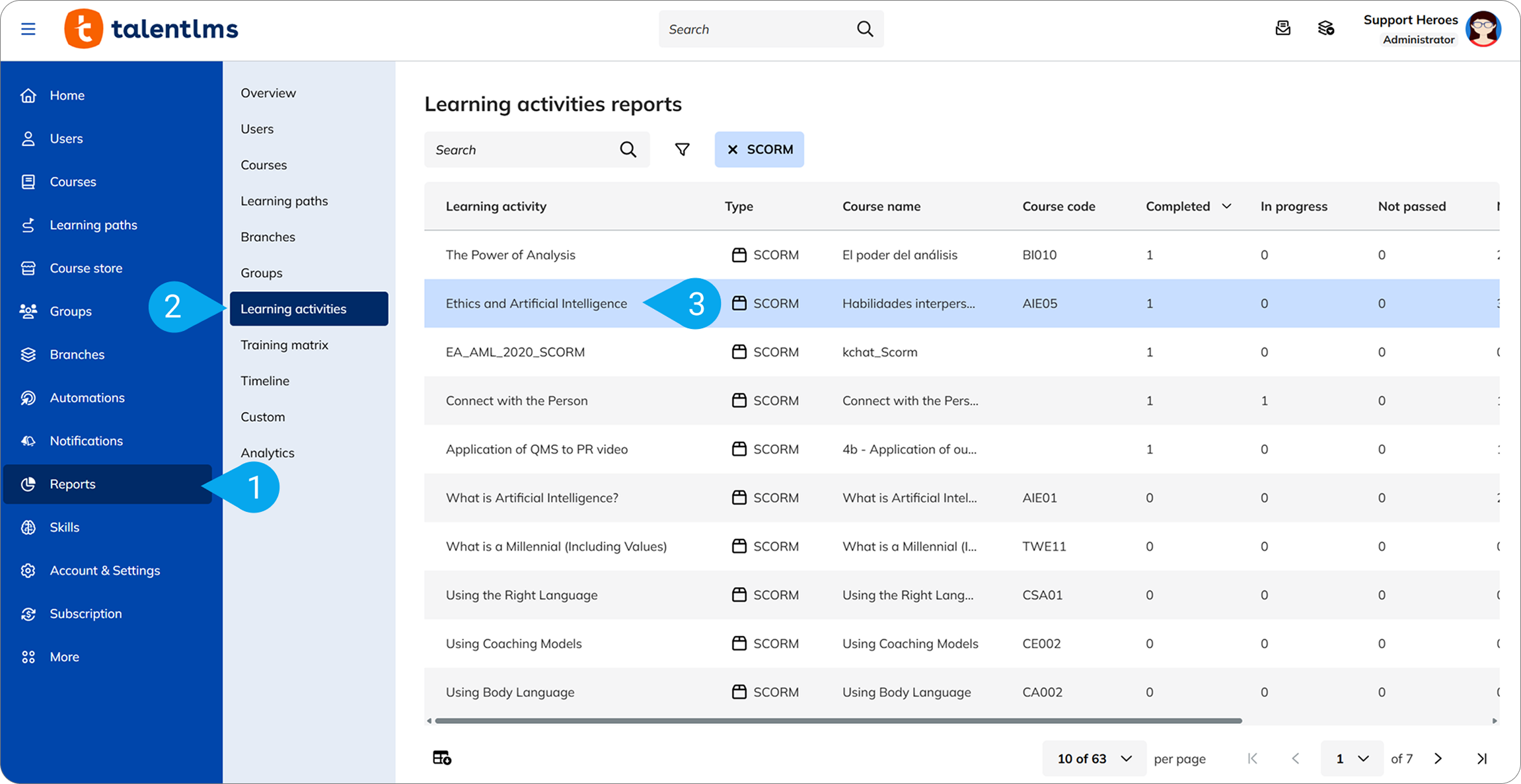1521x784 pixels.
Task: Open the messages inbox icon in header
Action: click(x=1282, y=28)
